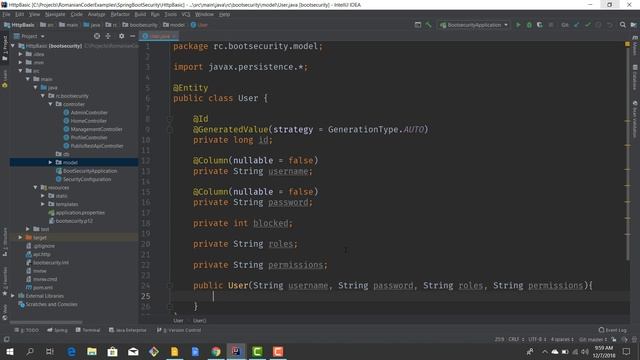640x360 pixels.
Task: Open Camtasia green C taskbar icon
Action: click(257, 351)
